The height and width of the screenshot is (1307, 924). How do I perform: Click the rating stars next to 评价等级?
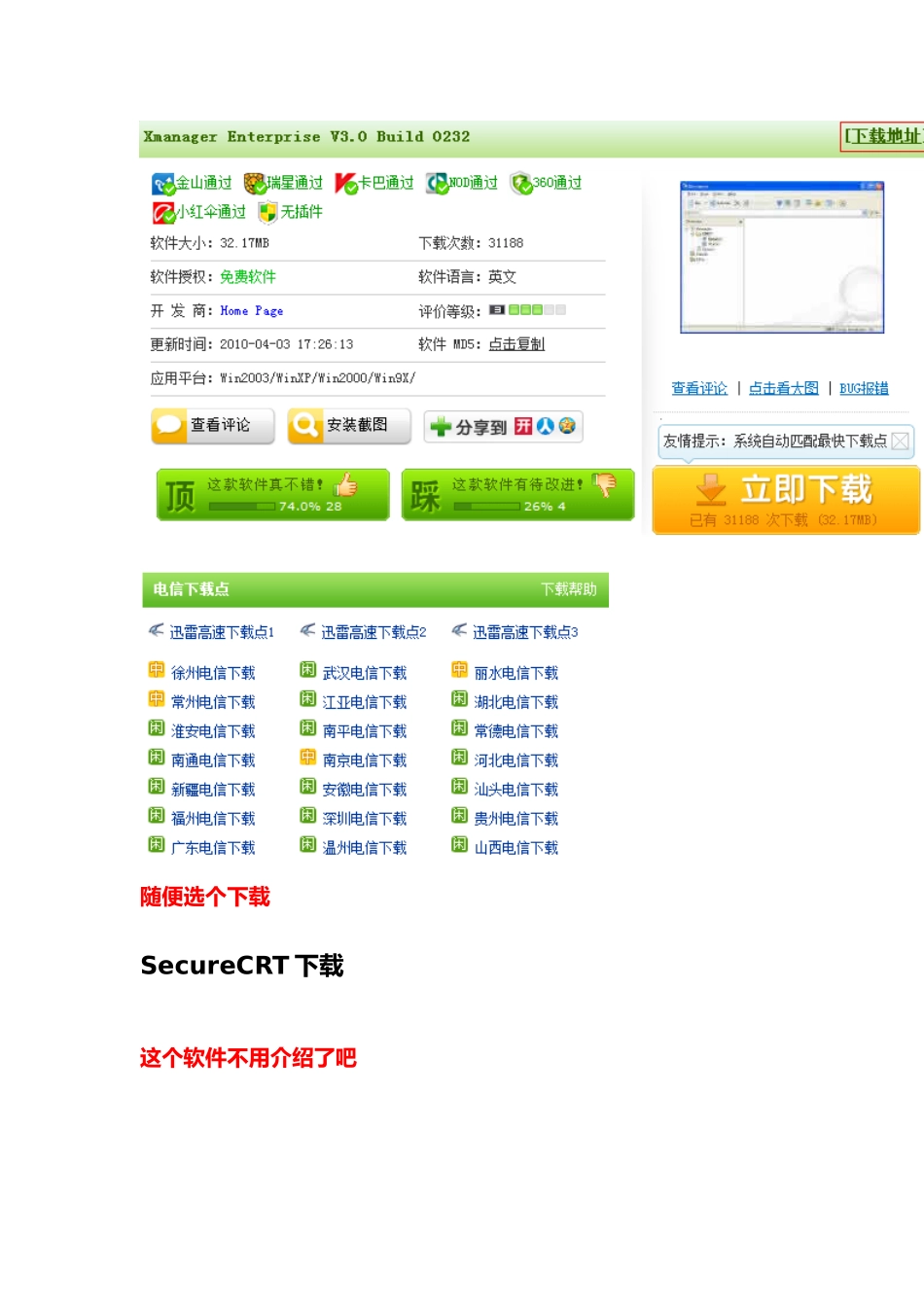point(527,310)
